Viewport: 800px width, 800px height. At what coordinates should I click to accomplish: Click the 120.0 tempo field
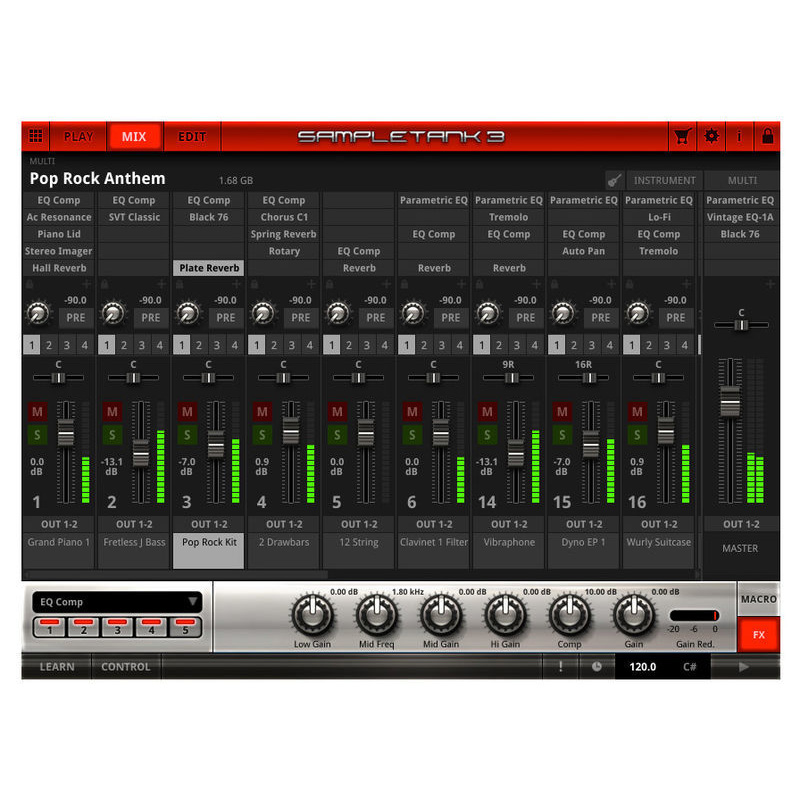[x=642, y=666]
